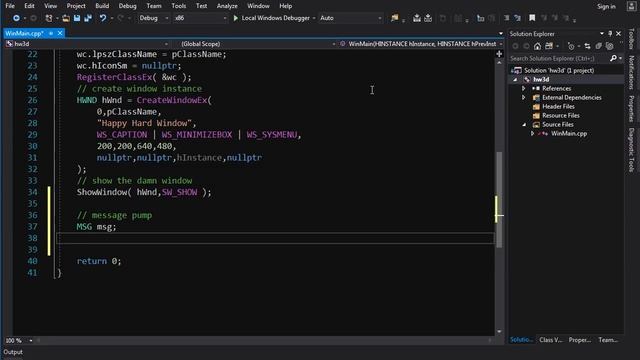Click the split editor icon above scrollbar

tap(499, 54)
